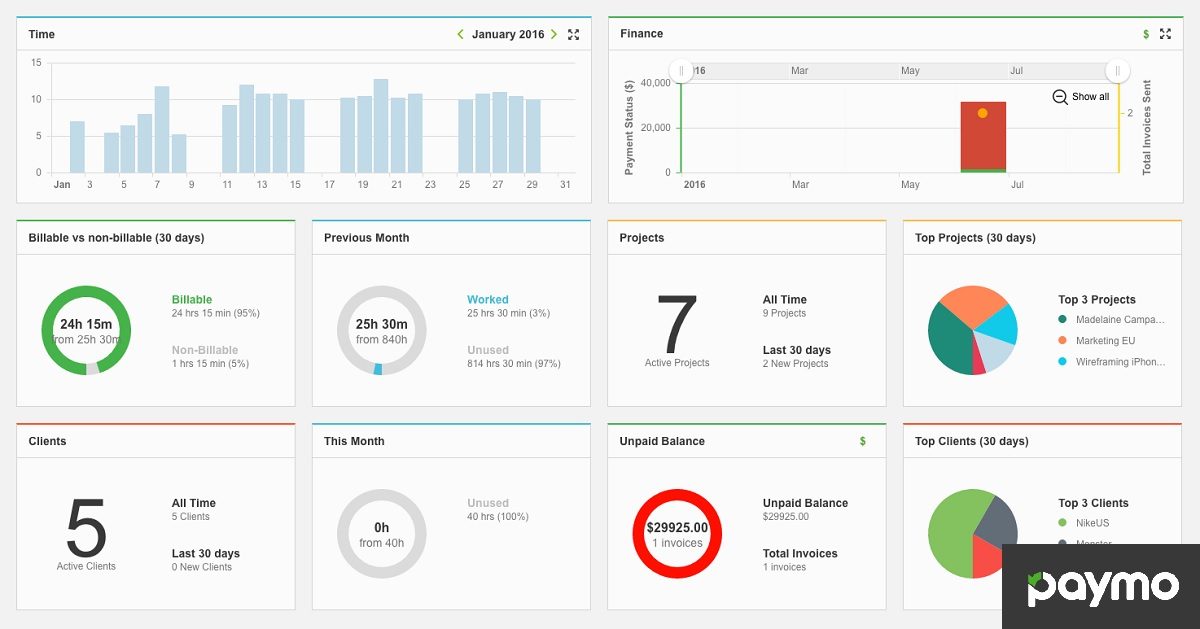Click the zoom-out magnifier next to Show all
Image resolution: width=1200 pixels, height=629 pixels.
[1059, 97]
